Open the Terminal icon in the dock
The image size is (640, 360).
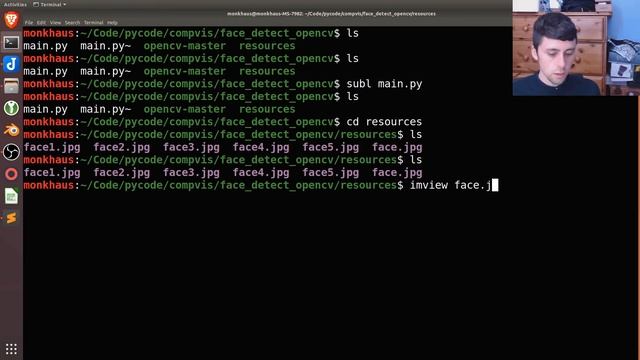pyautogui.click(x=11, y=42)
